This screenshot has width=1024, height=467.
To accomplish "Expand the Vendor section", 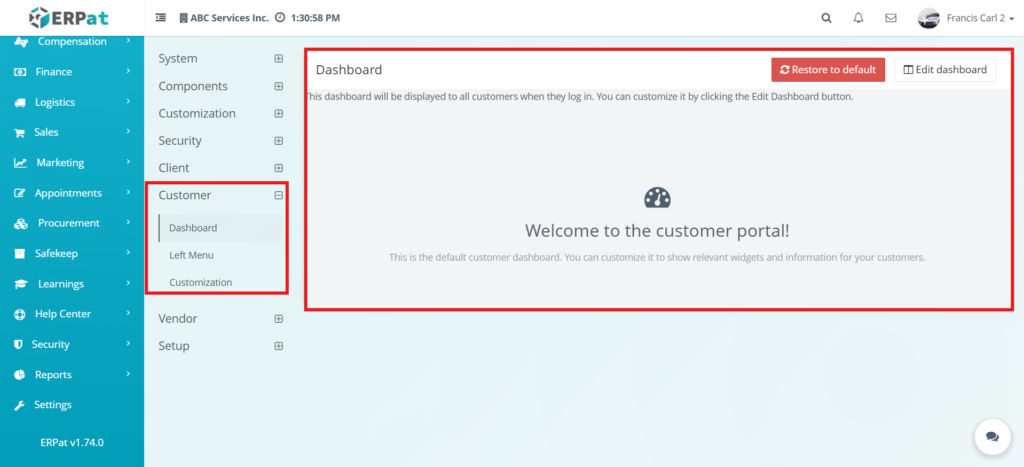I will [279, 319].
